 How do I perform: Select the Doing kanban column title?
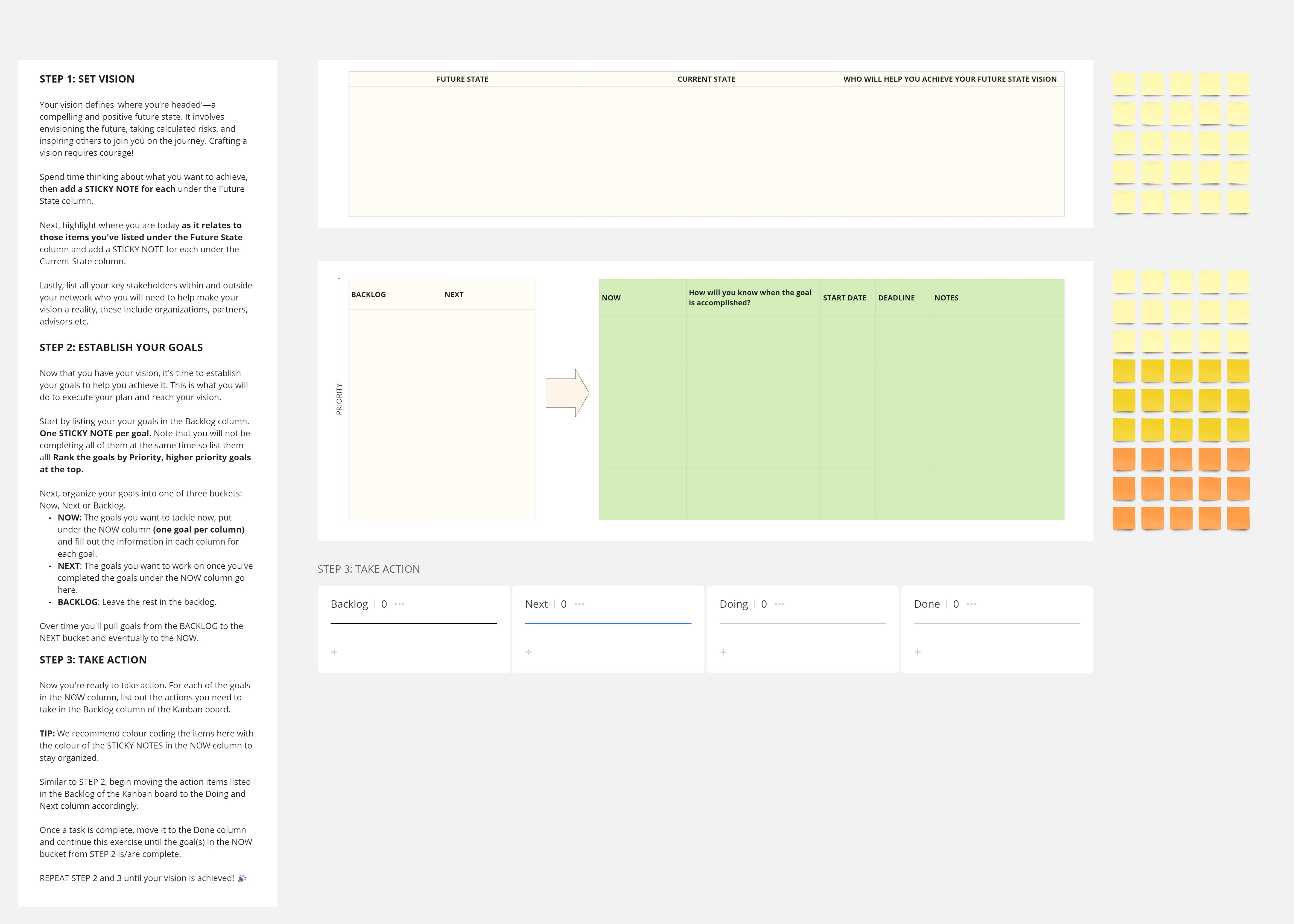[x=734, y=604]
